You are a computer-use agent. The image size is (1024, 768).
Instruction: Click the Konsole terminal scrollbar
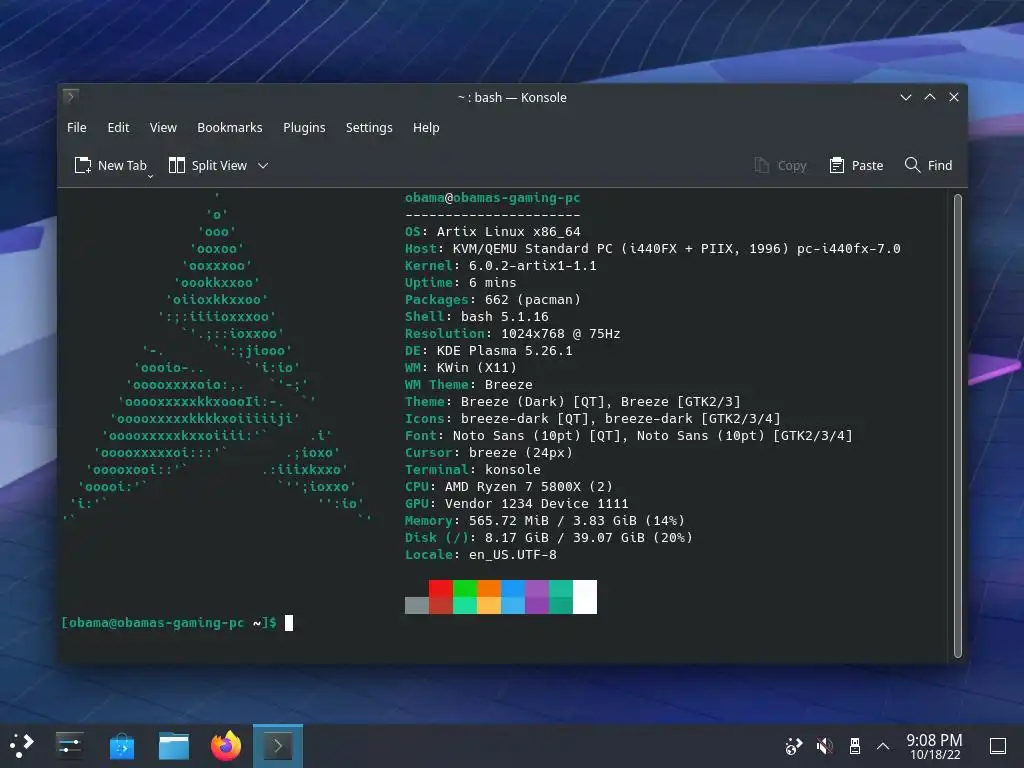[x=957, y=426]
